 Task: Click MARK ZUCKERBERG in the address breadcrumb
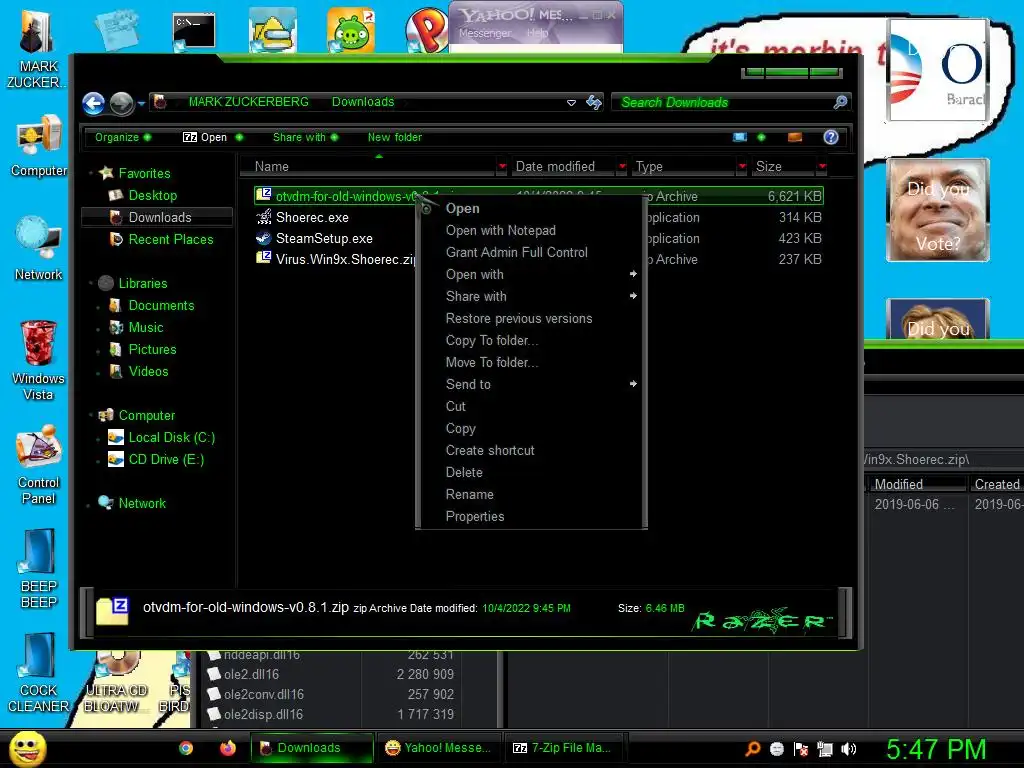pos(248,102)
